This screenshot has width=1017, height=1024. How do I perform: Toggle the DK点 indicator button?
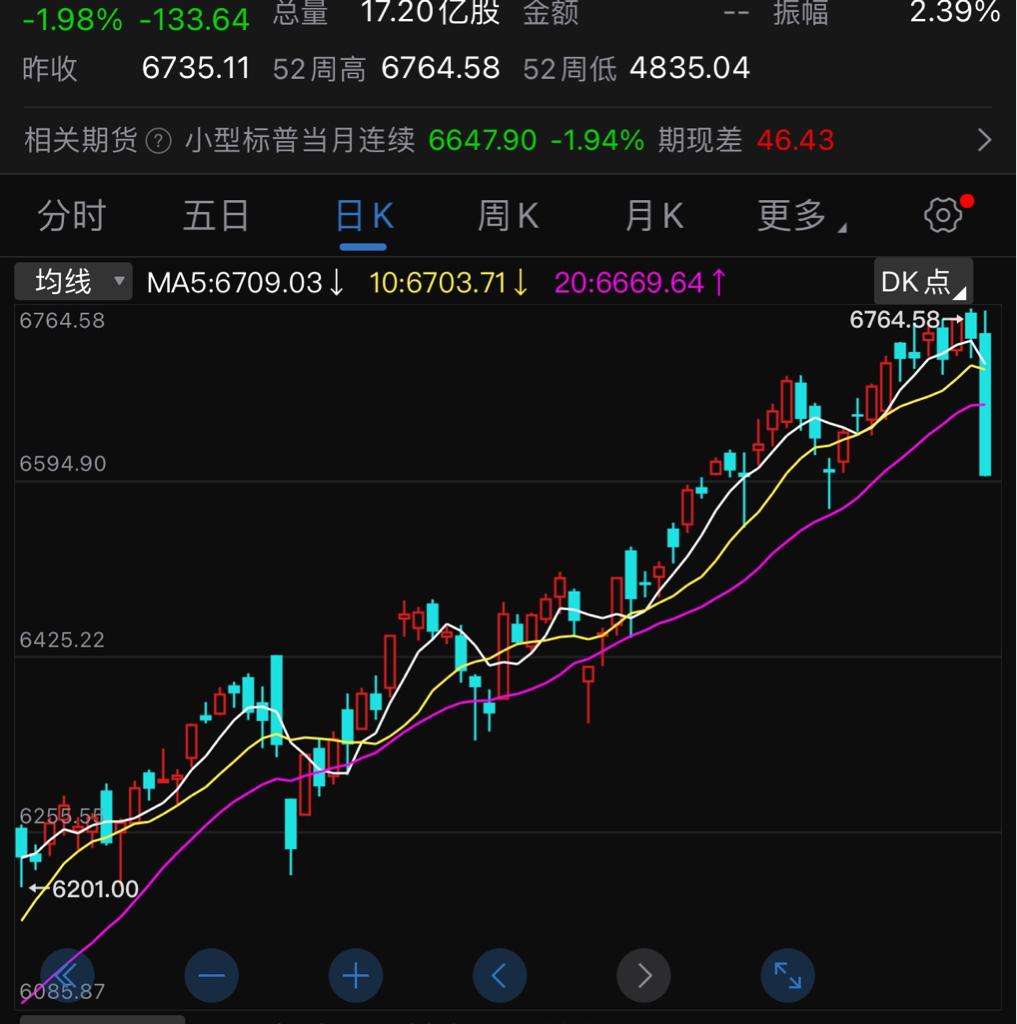(923, 281)
